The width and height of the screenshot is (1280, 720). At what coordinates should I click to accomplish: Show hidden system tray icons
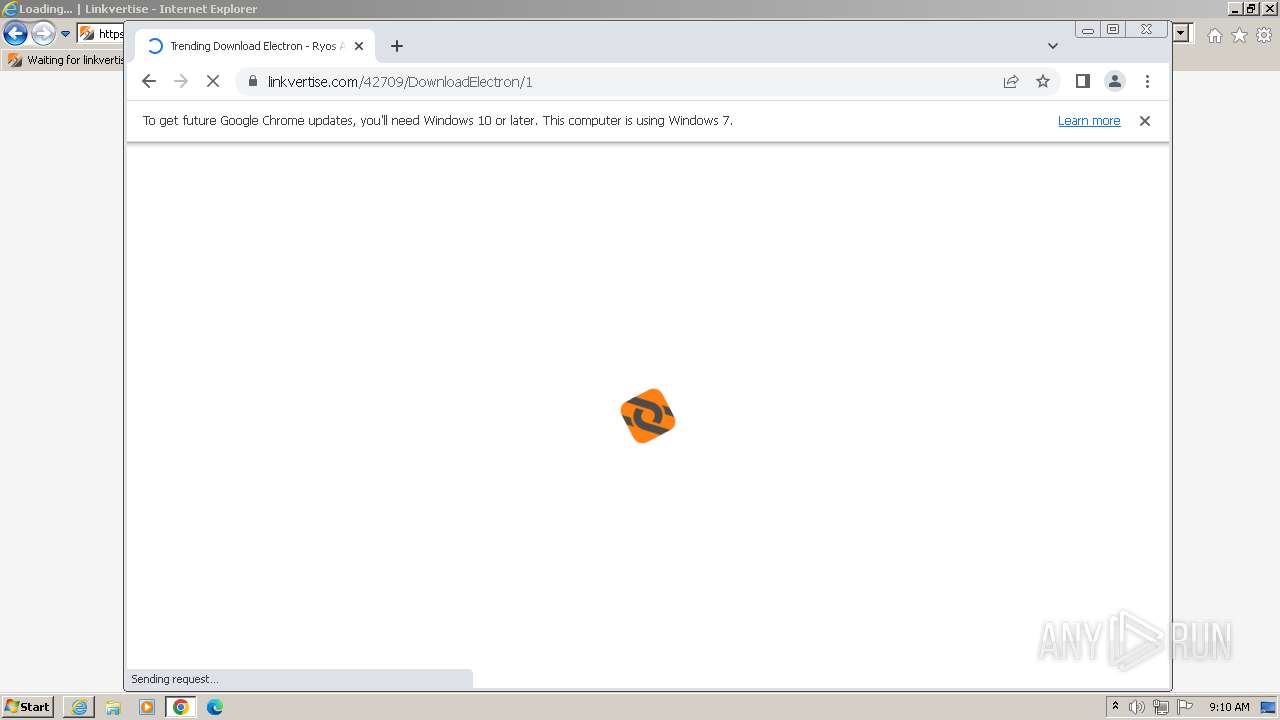(x=1115, y=707)
